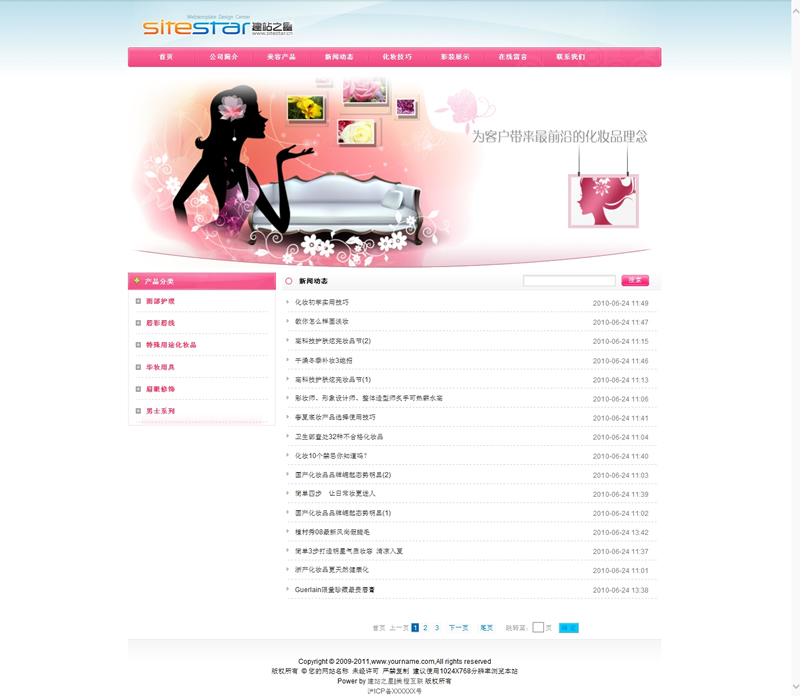Click the timestamp 2010-06-24 11:40
The image size is (800, 696).
point(620,456)
